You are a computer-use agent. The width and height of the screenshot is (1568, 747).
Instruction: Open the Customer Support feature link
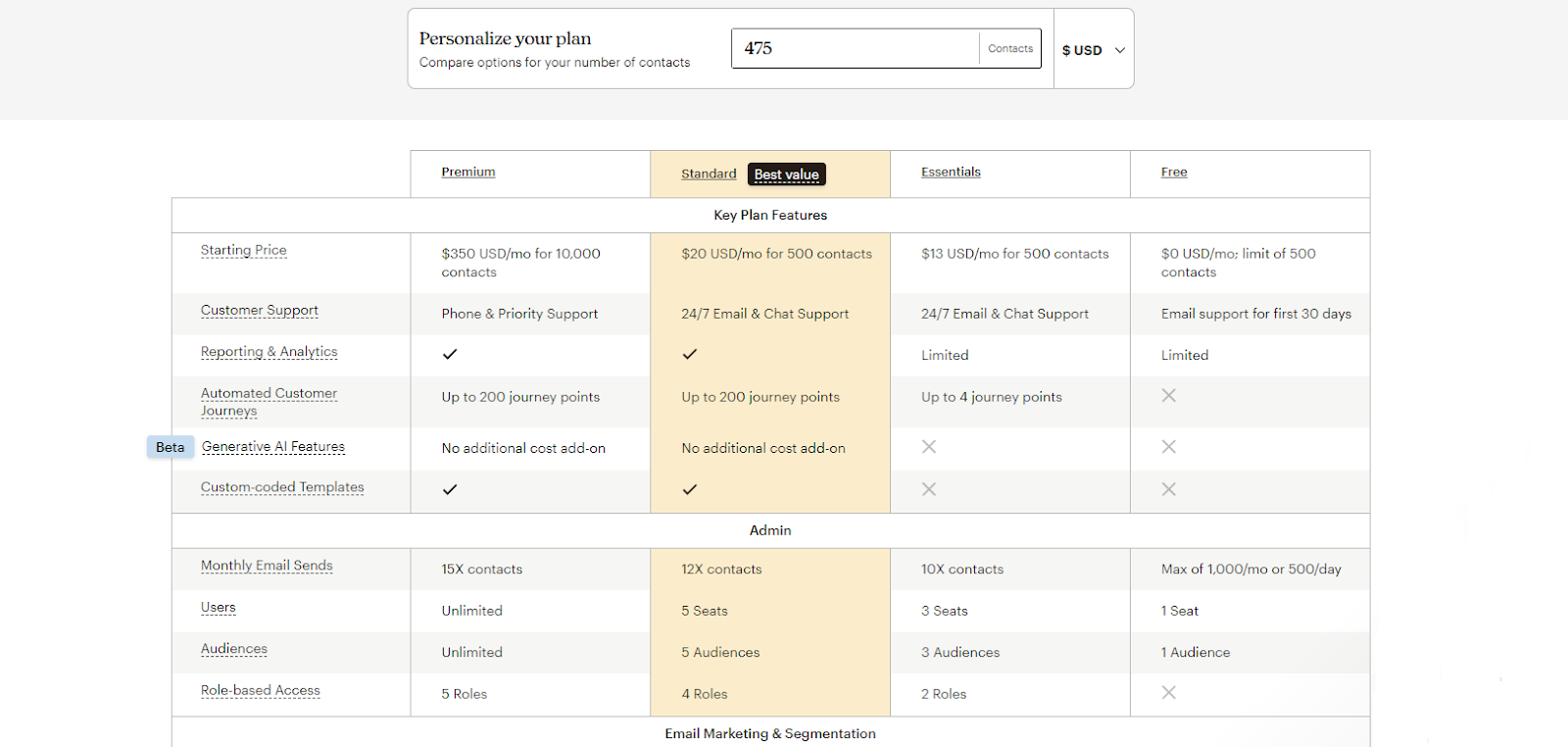[259, 310]
